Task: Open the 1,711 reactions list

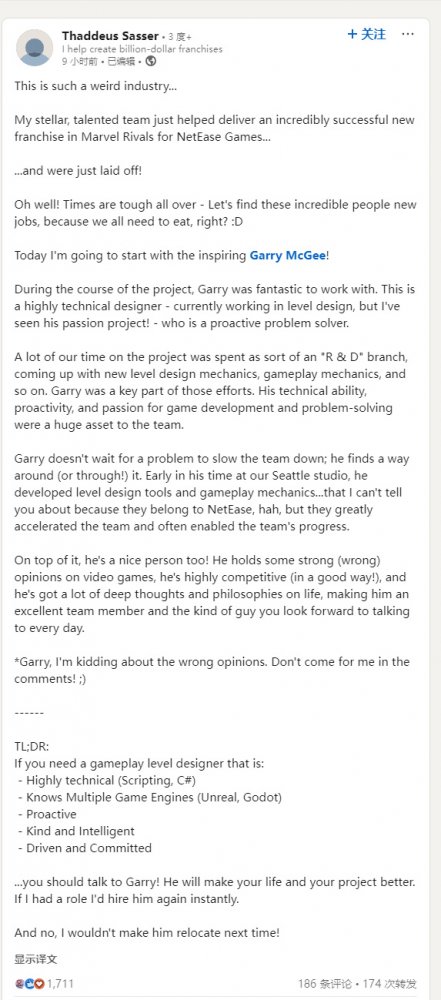Action: coord(60,984)
